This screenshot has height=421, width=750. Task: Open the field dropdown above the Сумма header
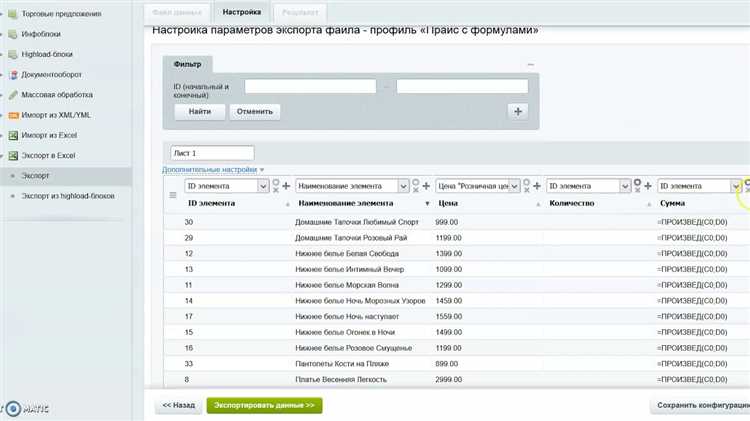point(699,186)
